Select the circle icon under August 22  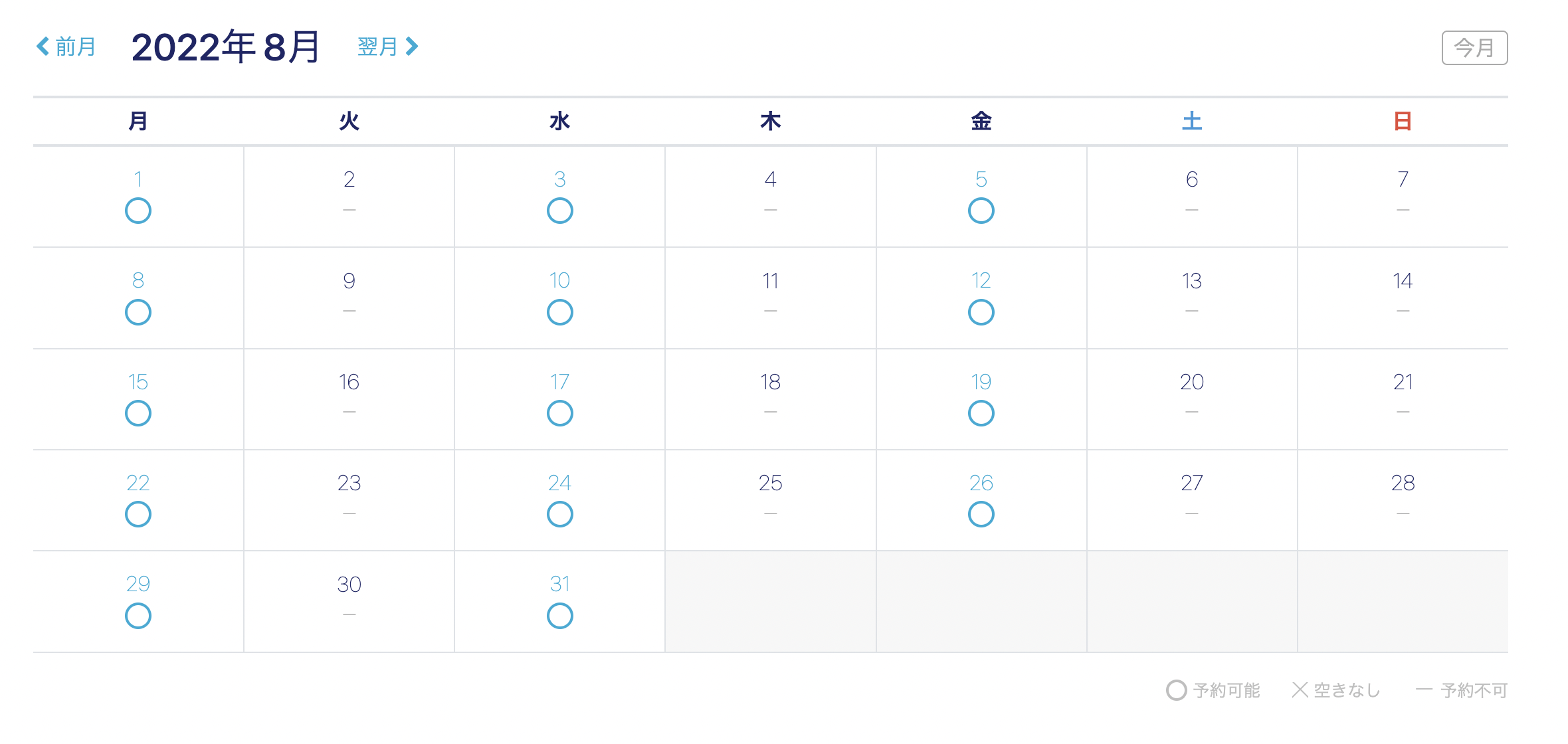138,514
